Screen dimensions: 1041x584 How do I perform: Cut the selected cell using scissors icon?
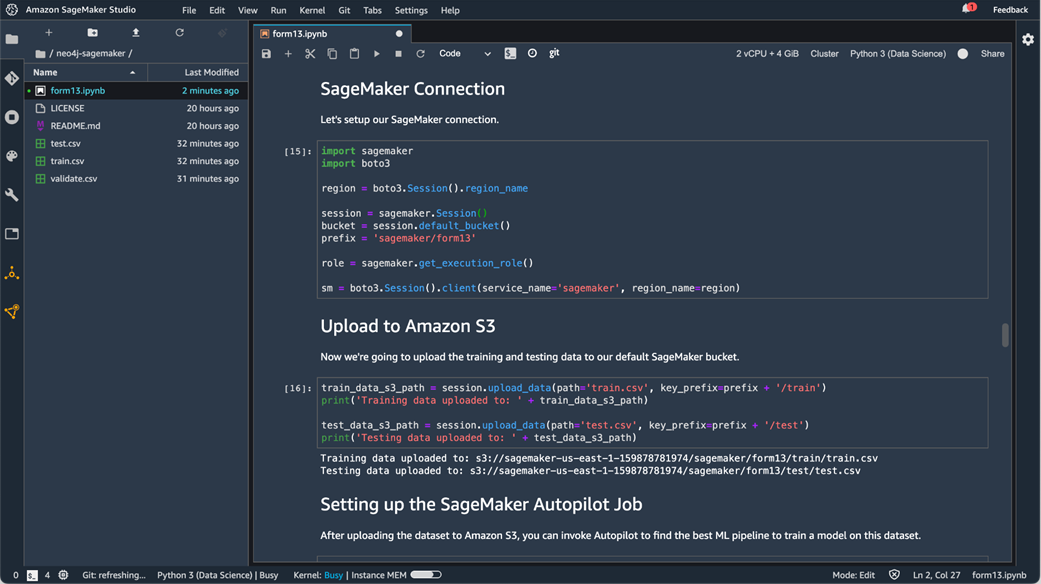(x=310, y=54)
